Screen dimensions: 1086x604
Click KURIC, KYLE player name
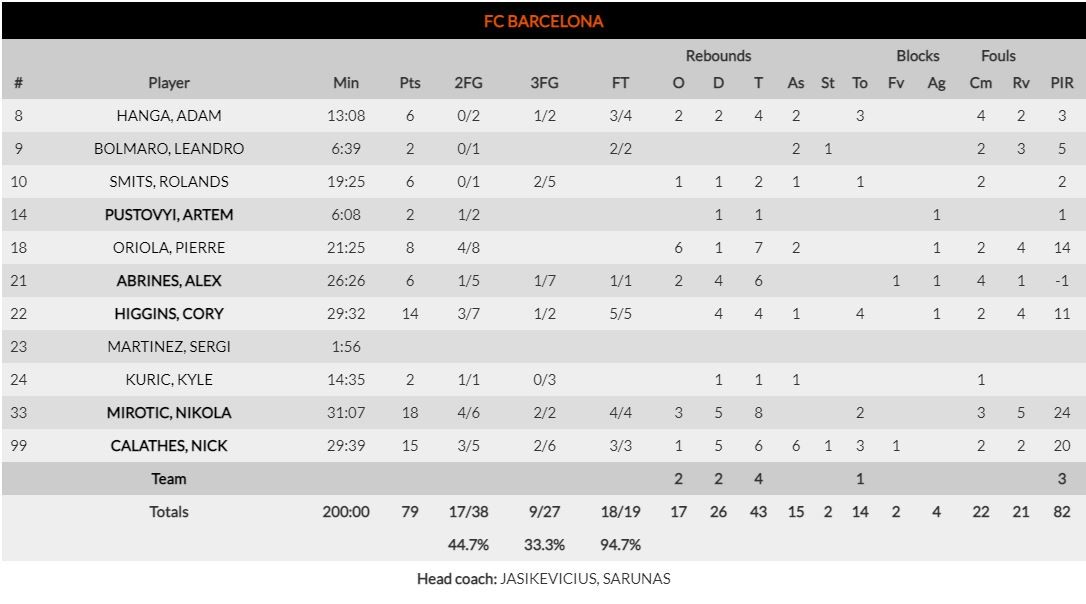[169, 380]
